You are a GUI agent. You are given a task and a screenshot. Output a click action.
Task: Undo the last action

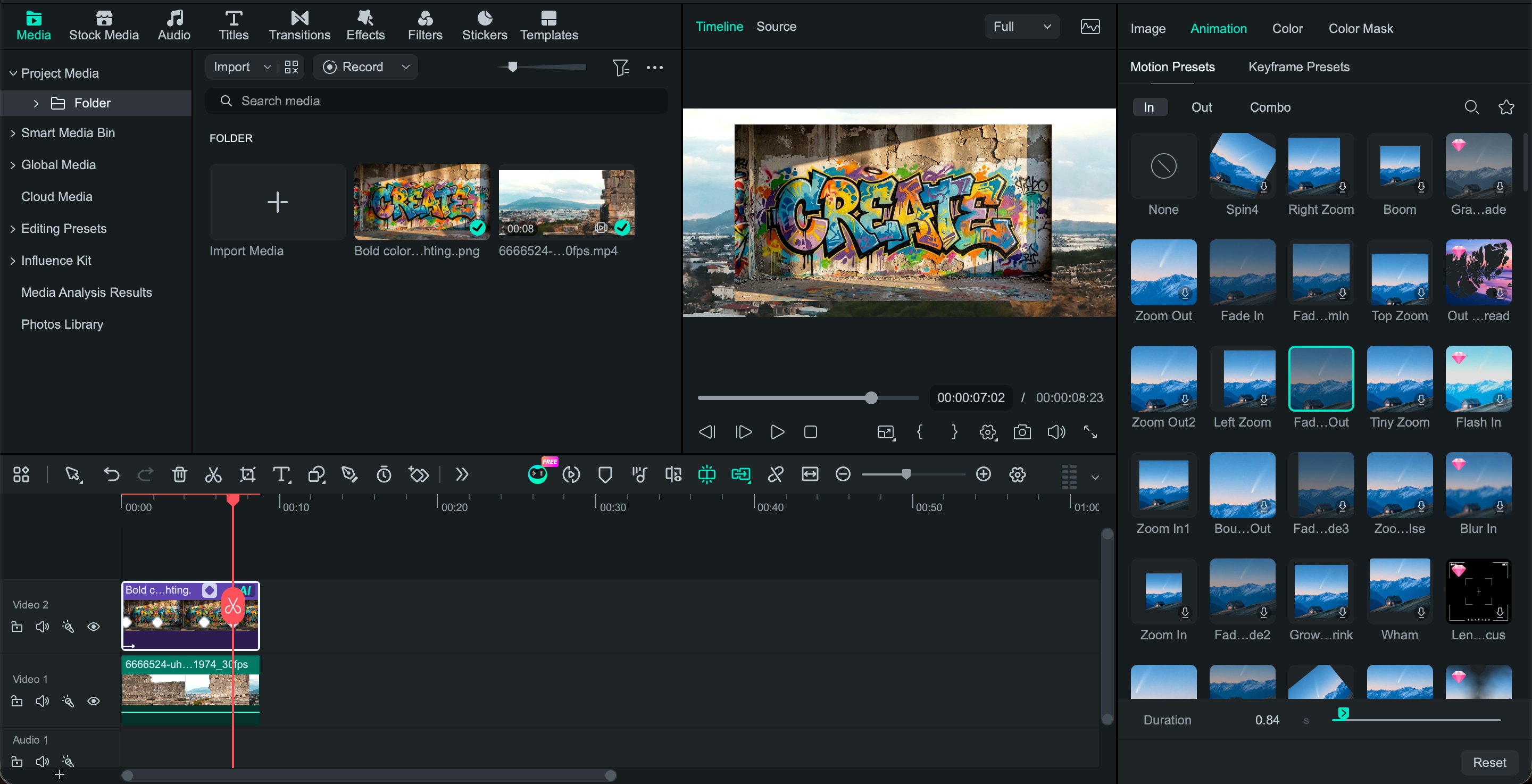(x=111, y=474)
